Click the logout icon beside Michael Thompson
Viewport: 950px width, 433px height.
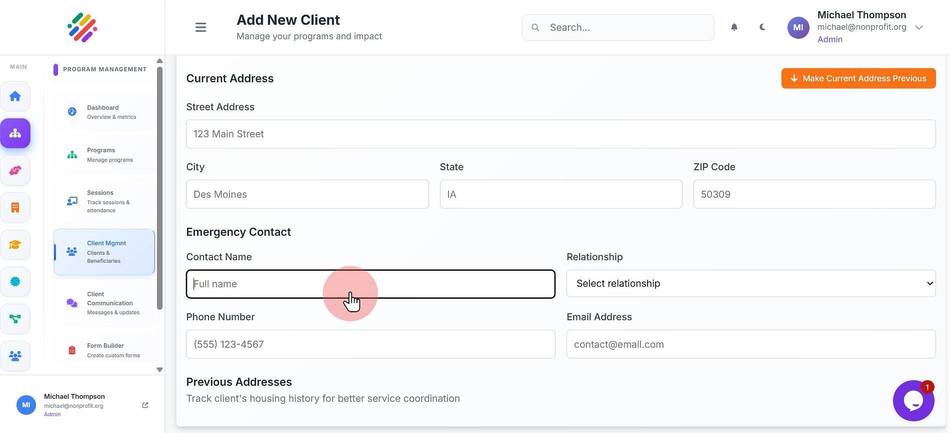(x=145, y=405)
